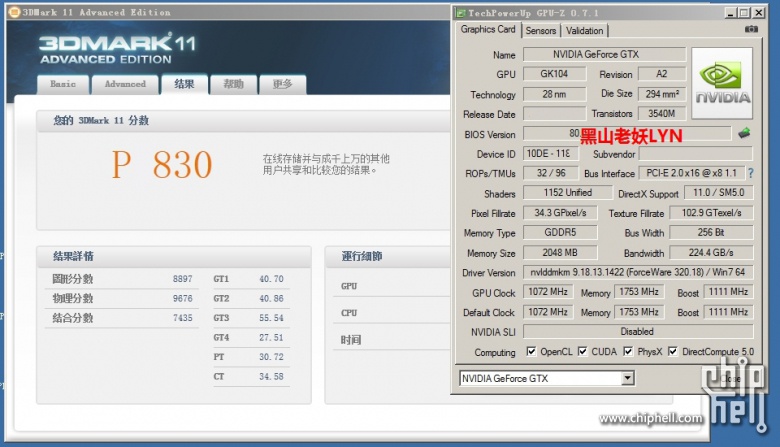Click the GPU-Z title bar app icon
Screen dimensions: 780x447
coord(460,12)
